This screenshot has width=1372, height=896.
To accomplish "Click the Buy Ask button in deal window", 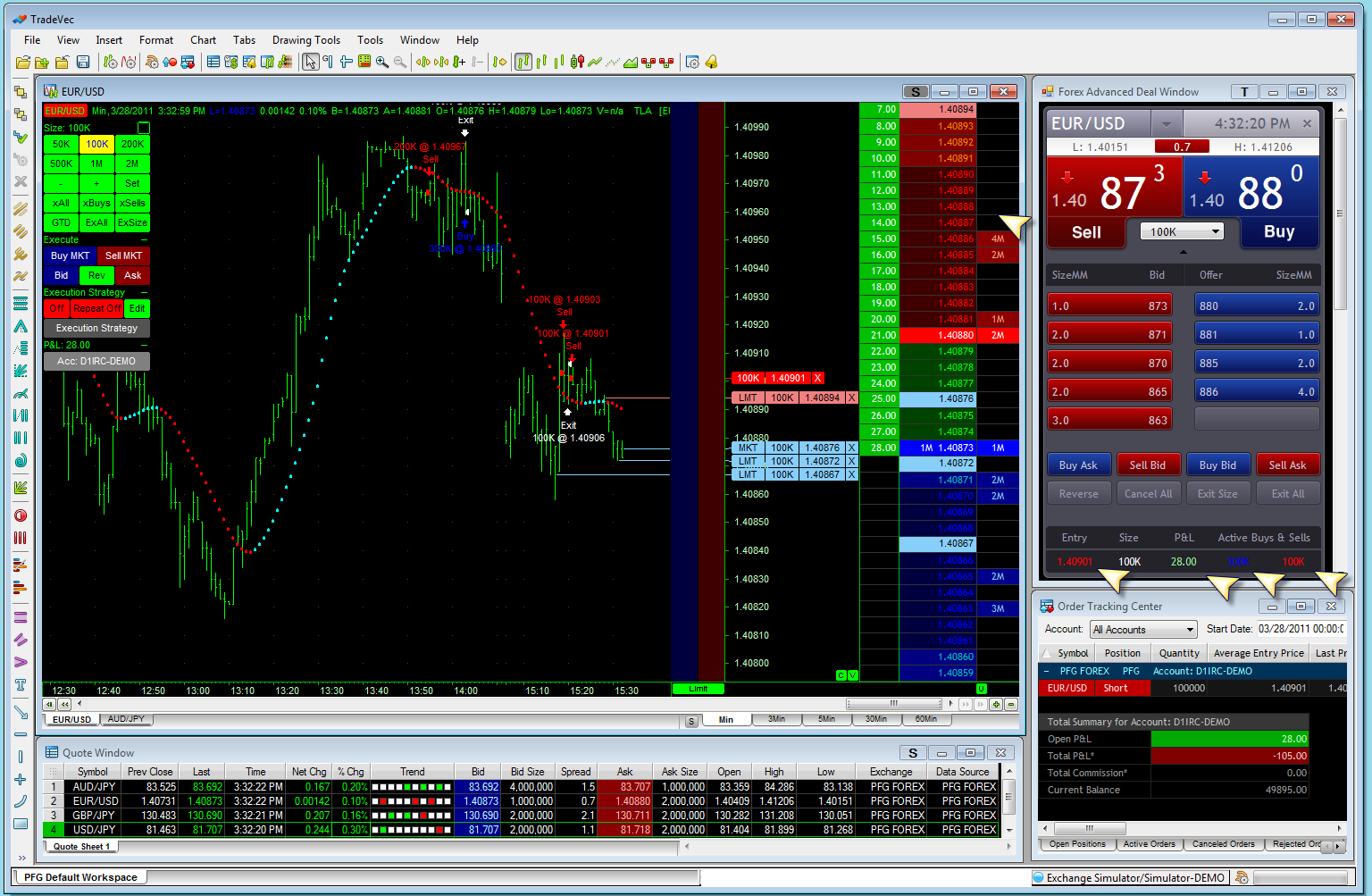I will click(1078, 465).
